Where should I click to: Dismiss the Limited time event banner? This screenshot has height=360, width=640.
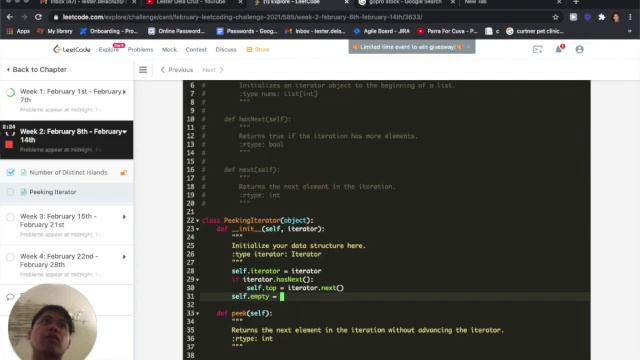point(469,47)
